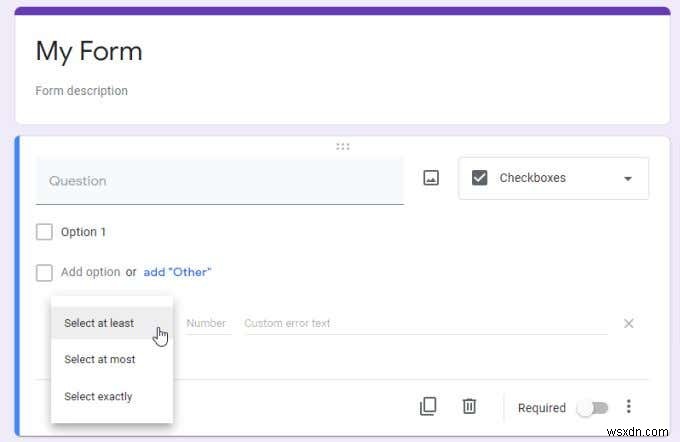Click the Number validation field

click(208, 324)
